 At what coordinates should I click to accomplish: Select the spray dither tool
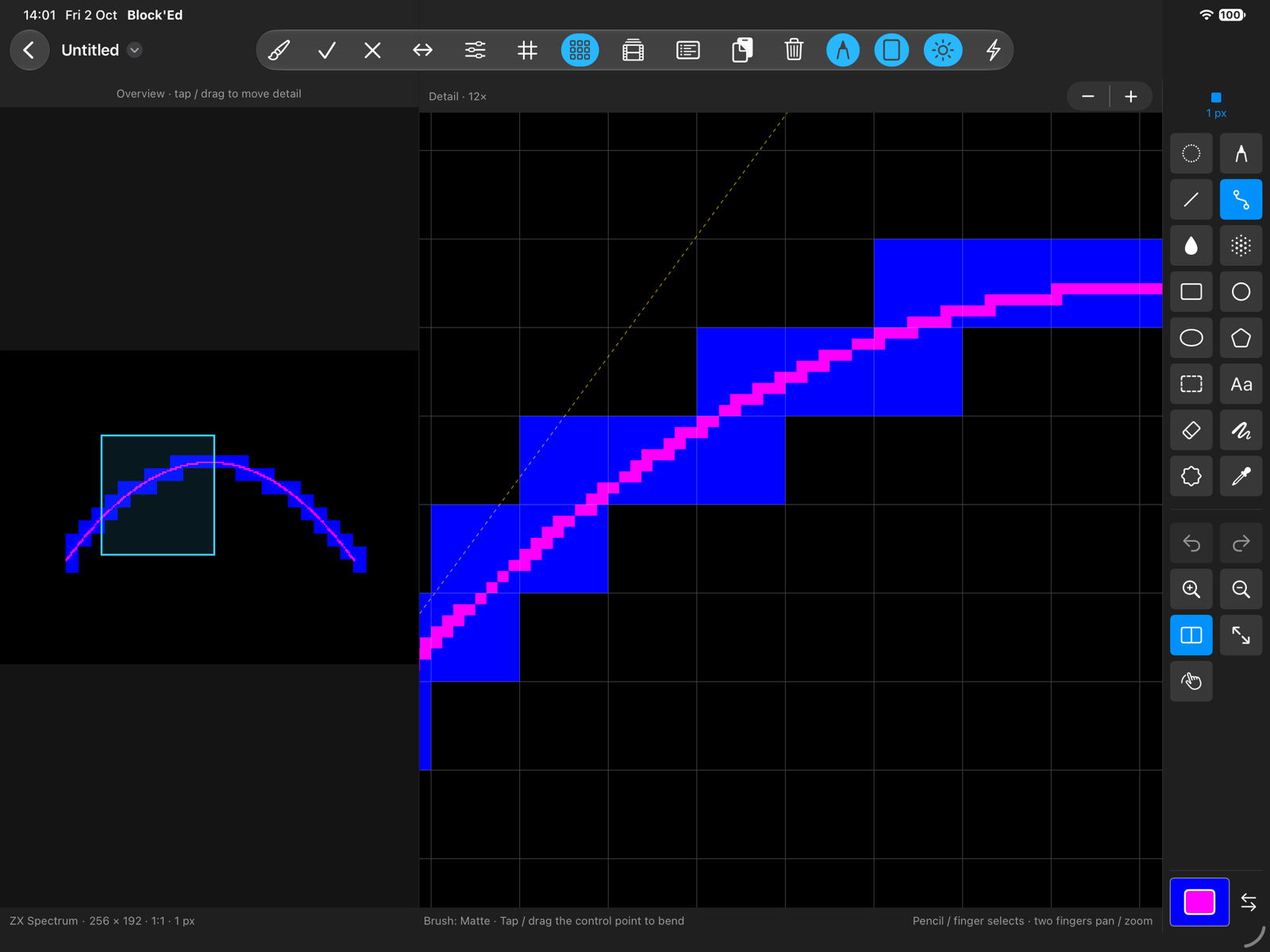[1241, 246]
